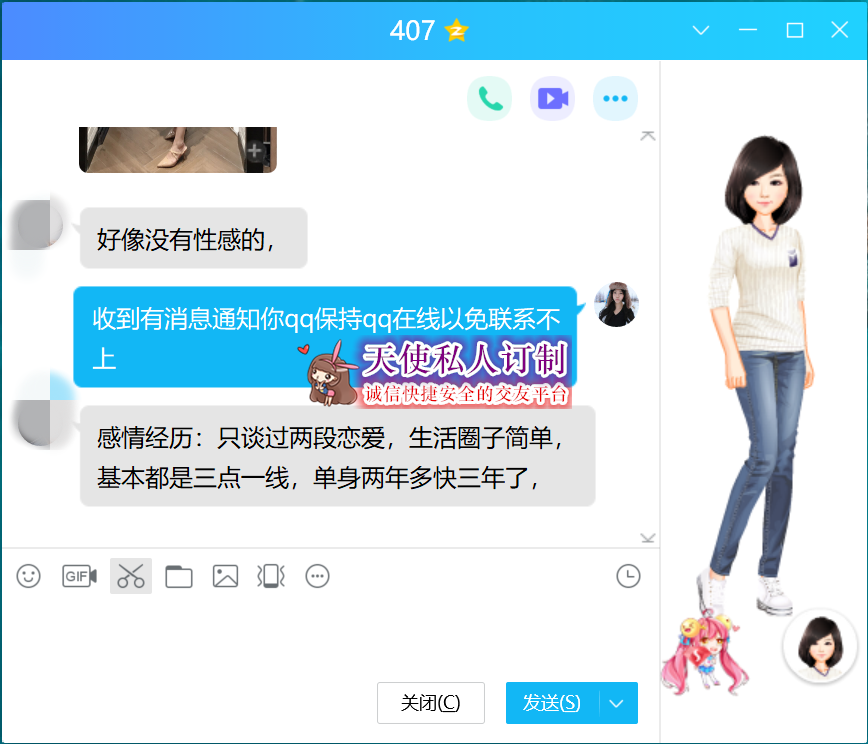Click the round avatar at bottom right
This screenshot has height=744, width=868.
point(820,646)
